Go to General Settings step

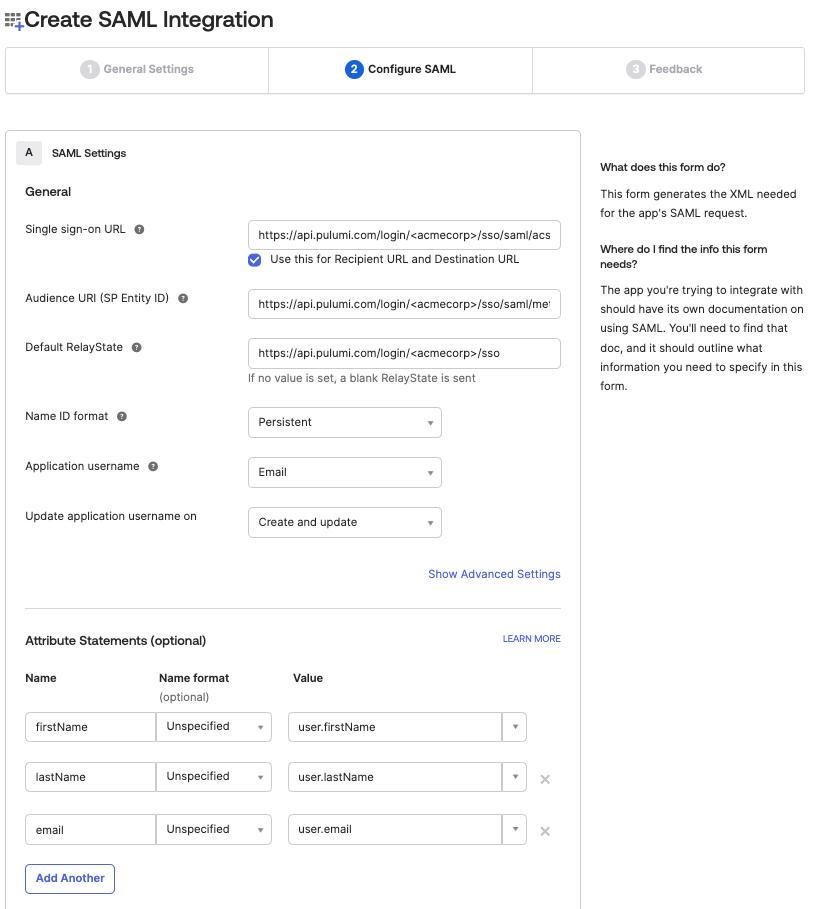[137, 70]
